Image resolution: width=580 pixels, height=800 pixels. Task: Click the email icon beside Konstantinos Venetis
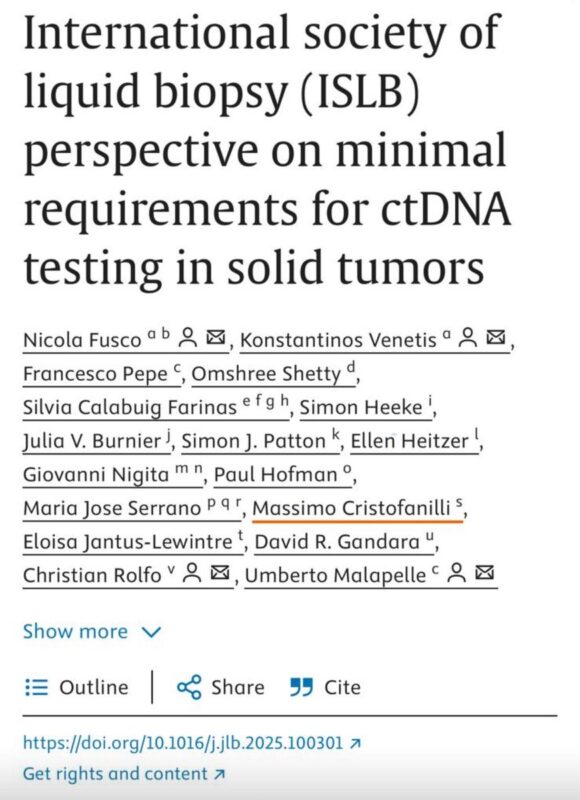(x=495, y=338)
